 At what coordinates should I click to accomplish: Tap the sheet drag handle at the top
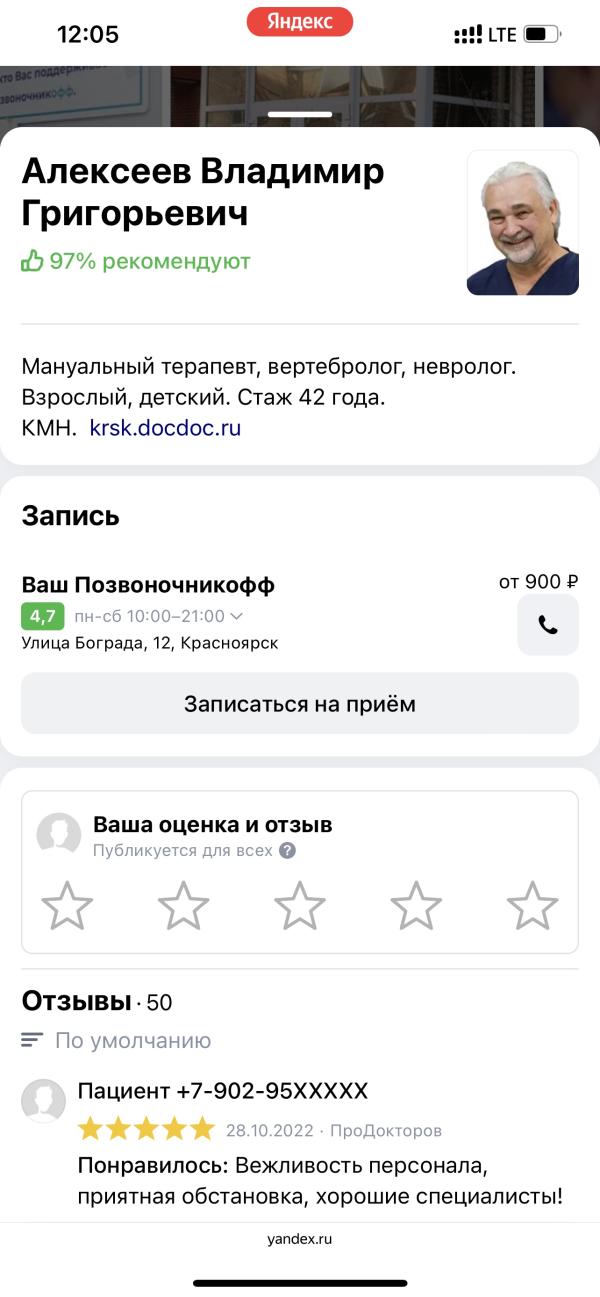(300, 114)
